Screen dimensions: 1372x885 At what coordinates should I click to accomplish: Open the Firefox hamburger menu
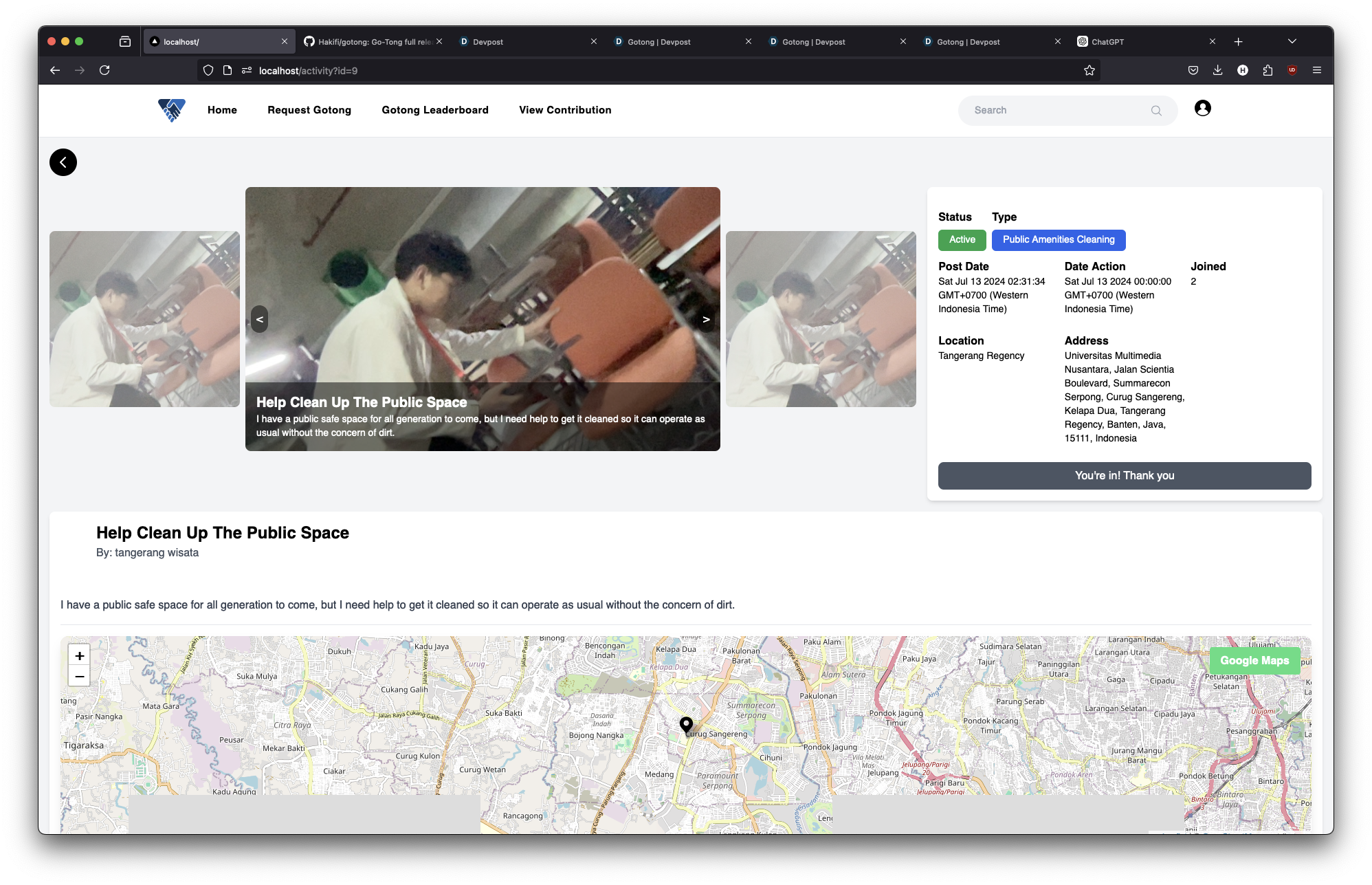click(1316, 70)
